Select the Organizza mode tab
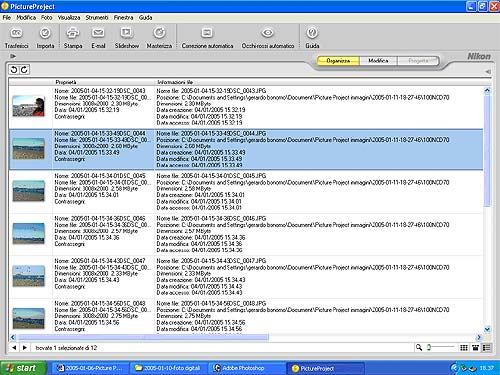500x375 pixels. click(338, 61)
